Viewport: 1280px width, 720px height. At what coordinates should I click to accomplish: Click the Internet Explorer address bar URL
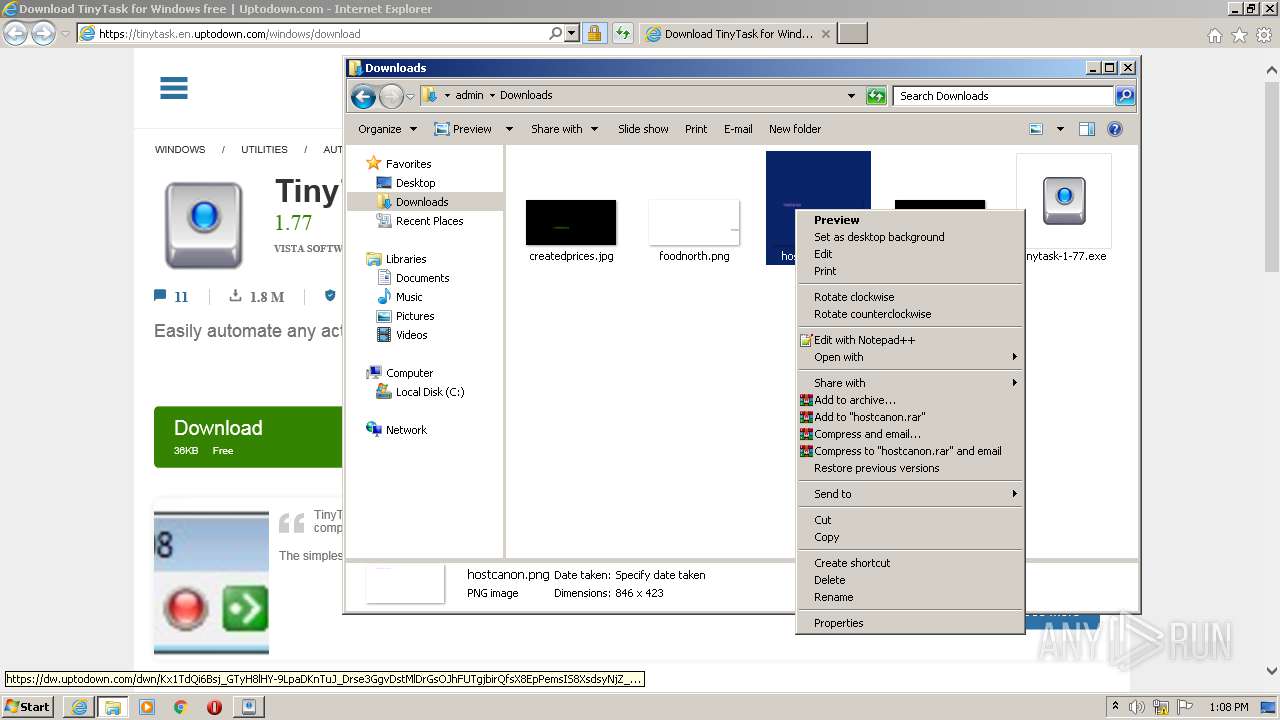tap(229, 34)
